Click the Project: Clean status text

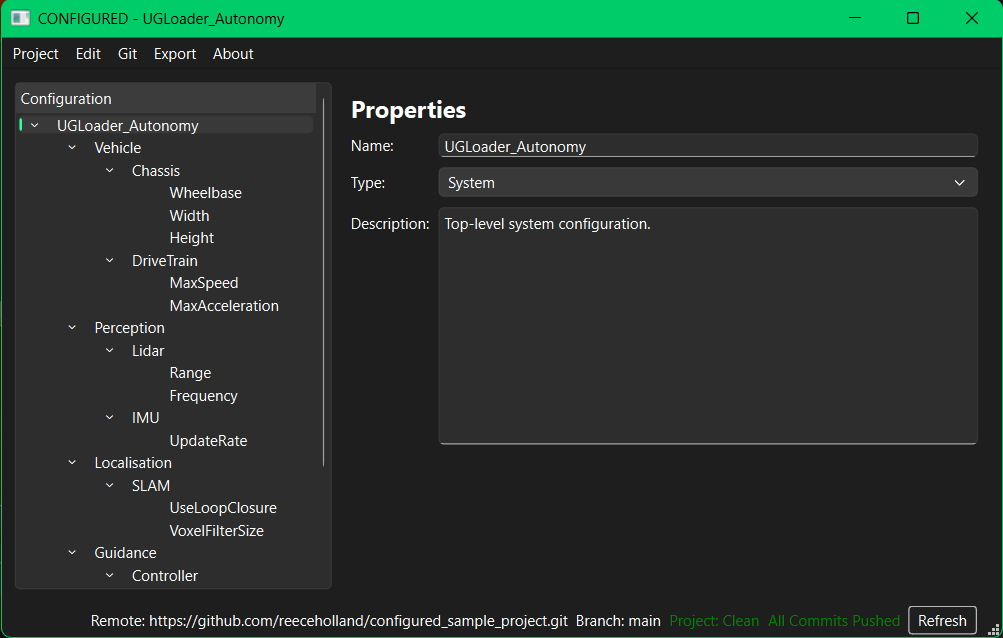point(714,621)
